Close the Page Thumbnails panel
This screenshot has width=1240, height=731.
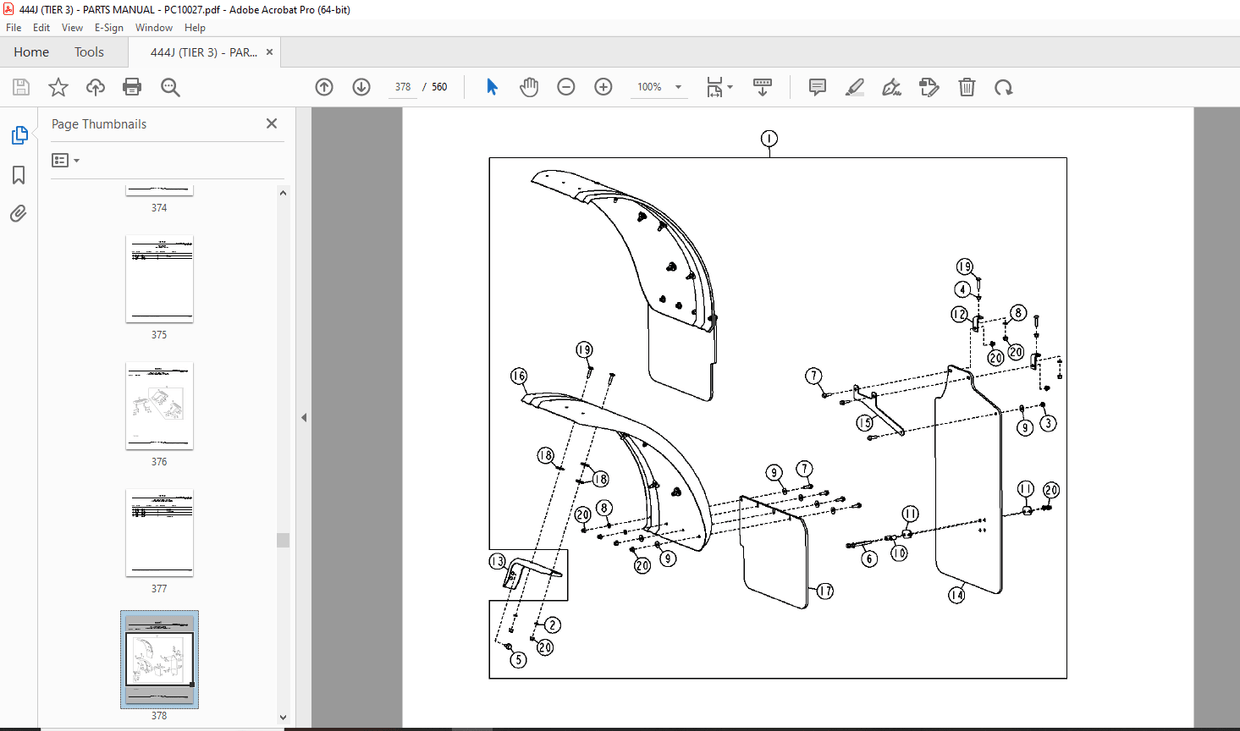[x=271, y=123]
